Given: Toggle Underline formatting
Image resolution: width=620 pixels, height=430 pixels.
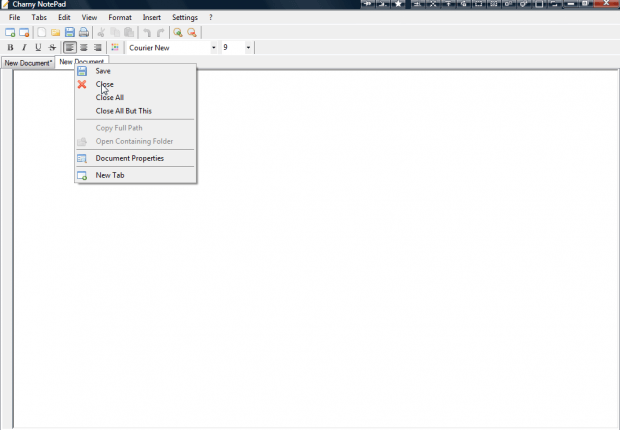Looking at the screenshot, I should pyautogui.click(x=38, y=47).
